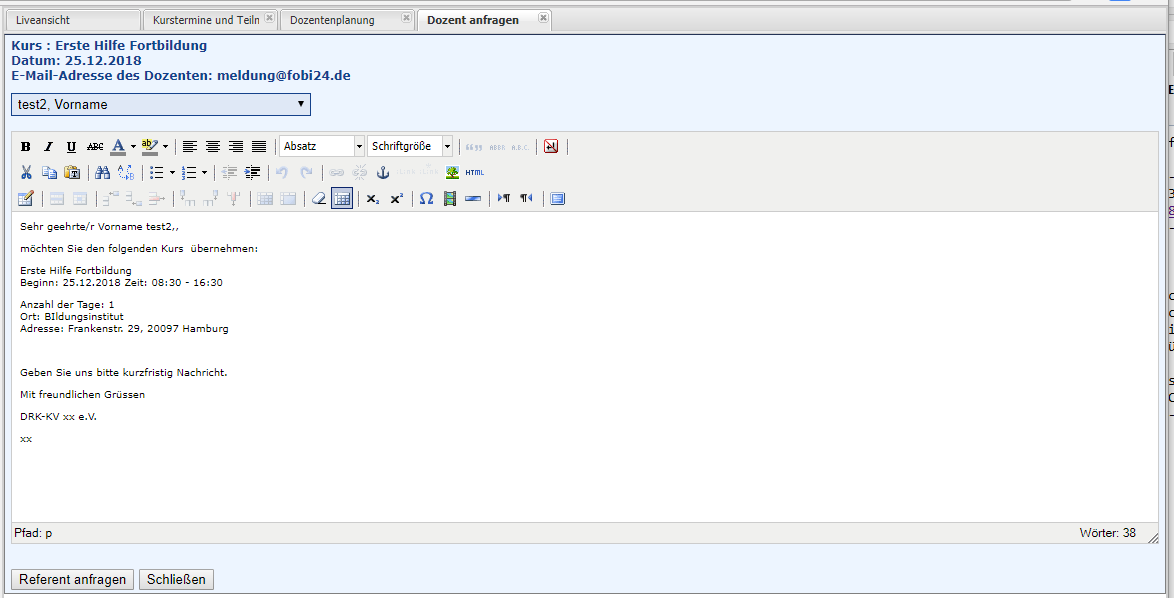Open the text color picker arrow
The width and height of the screenshot is (1174, 598).
pos(133,147)
